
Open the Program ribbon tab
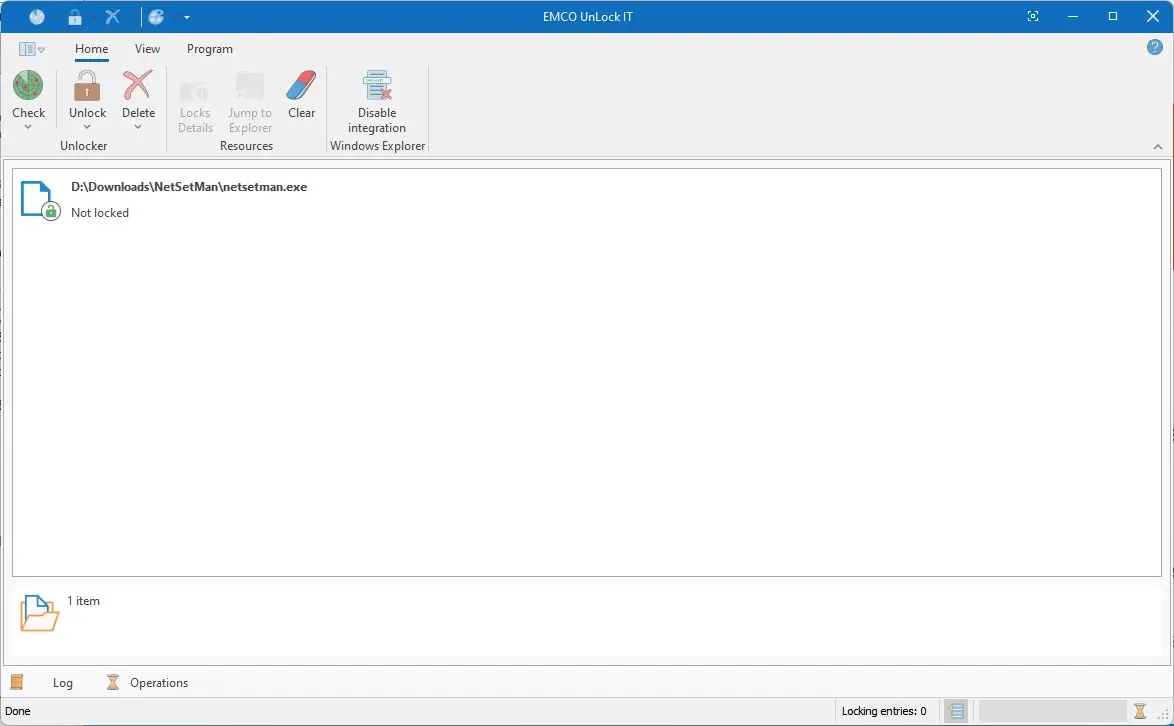click(x=210, y=49)
